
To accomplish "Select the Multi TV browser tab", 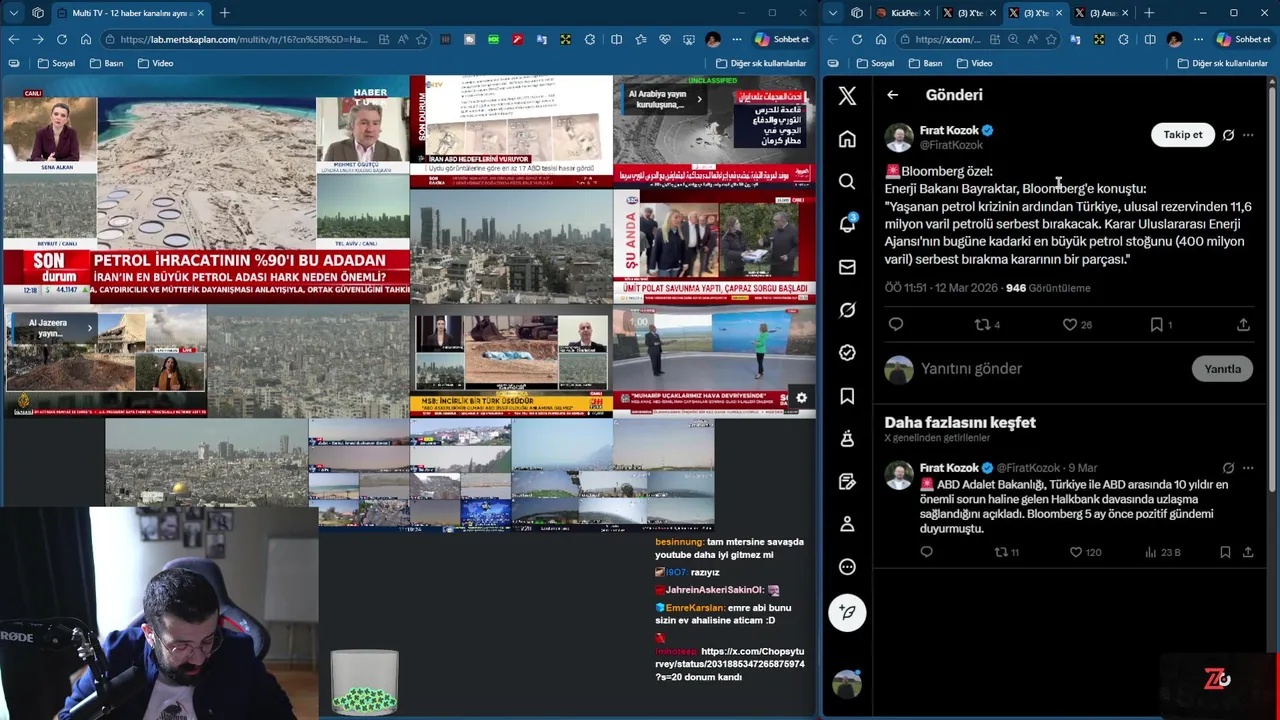I will click(x=130, y=13).
